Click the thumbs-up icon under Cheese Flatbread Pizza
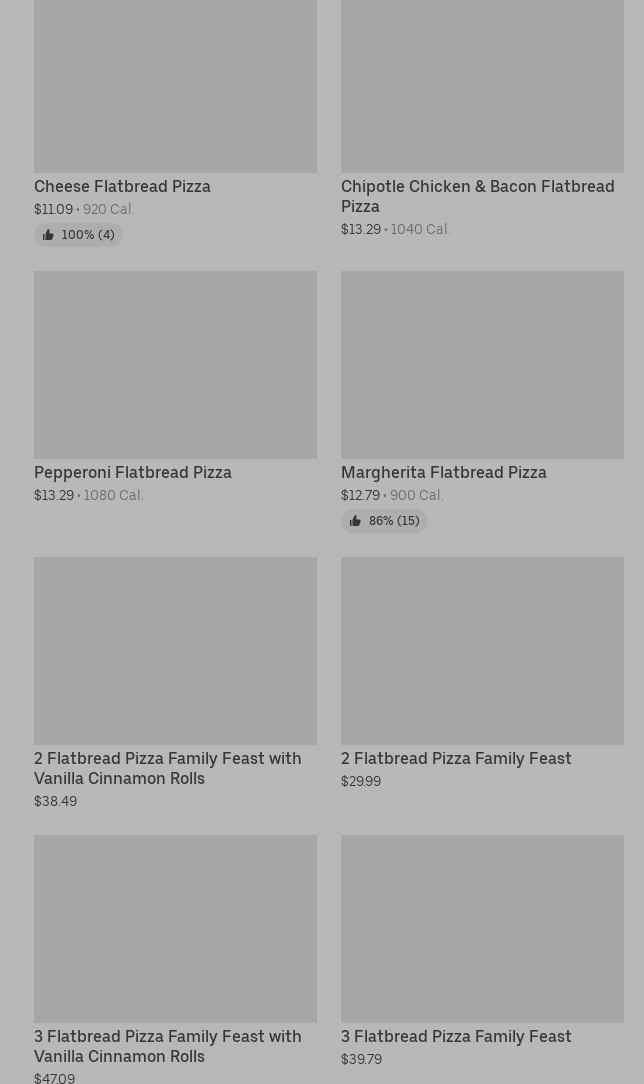The height and width of the screenshot is (1084, 644). point(48,235)
